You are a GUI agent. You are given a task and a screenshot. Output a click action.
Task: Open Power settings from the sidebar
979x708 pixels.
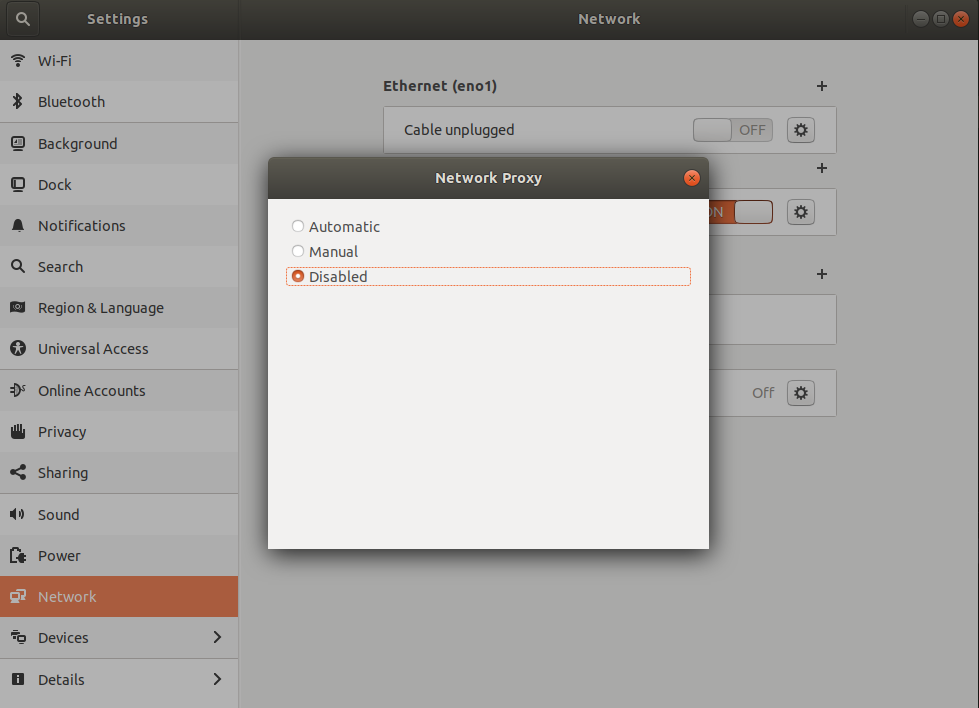click(x=59, y=555)
